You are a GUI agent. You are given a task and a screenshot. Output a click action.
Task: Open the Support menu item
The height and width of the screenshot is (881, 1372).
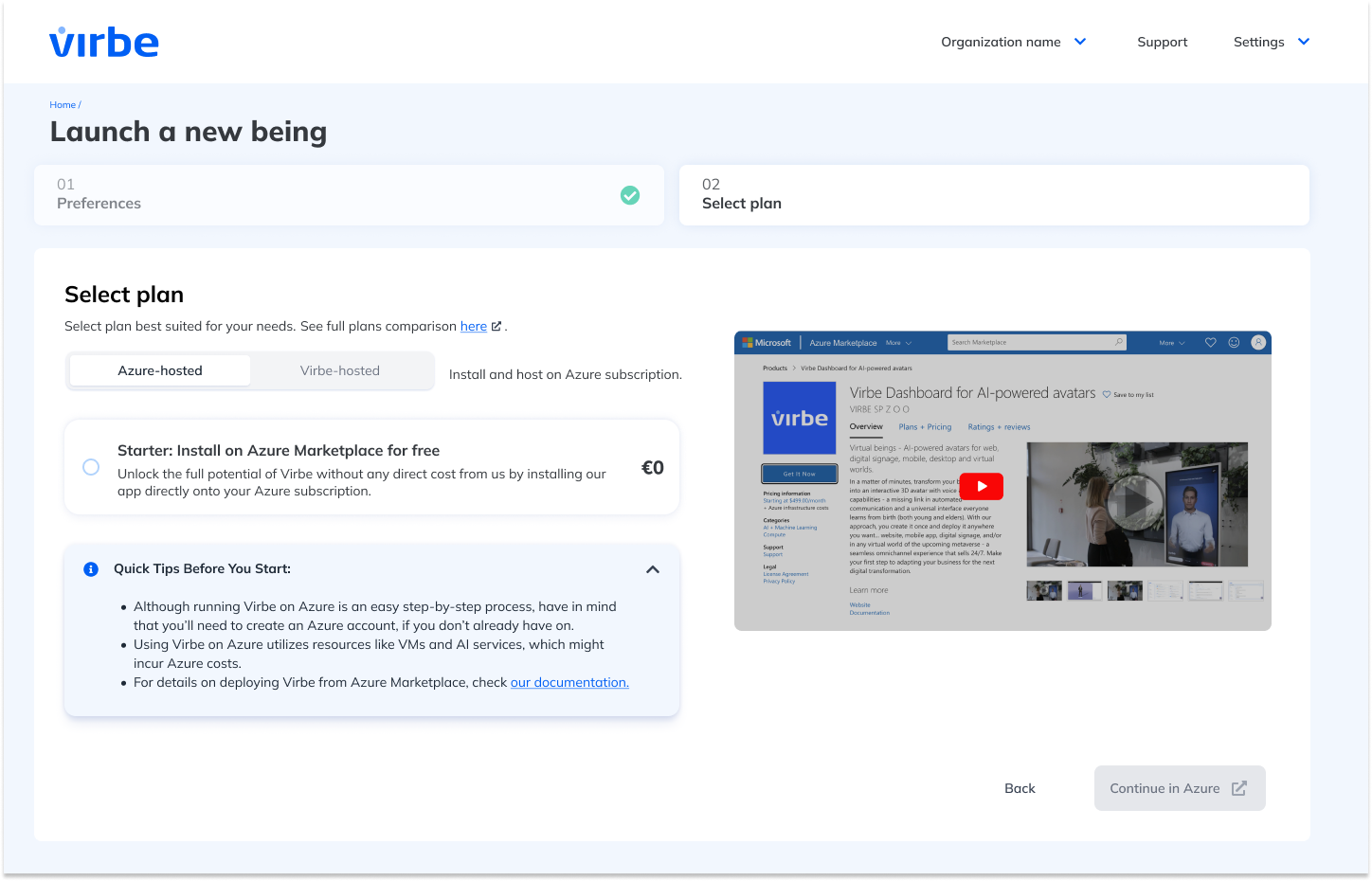(x=1162, y=42)
